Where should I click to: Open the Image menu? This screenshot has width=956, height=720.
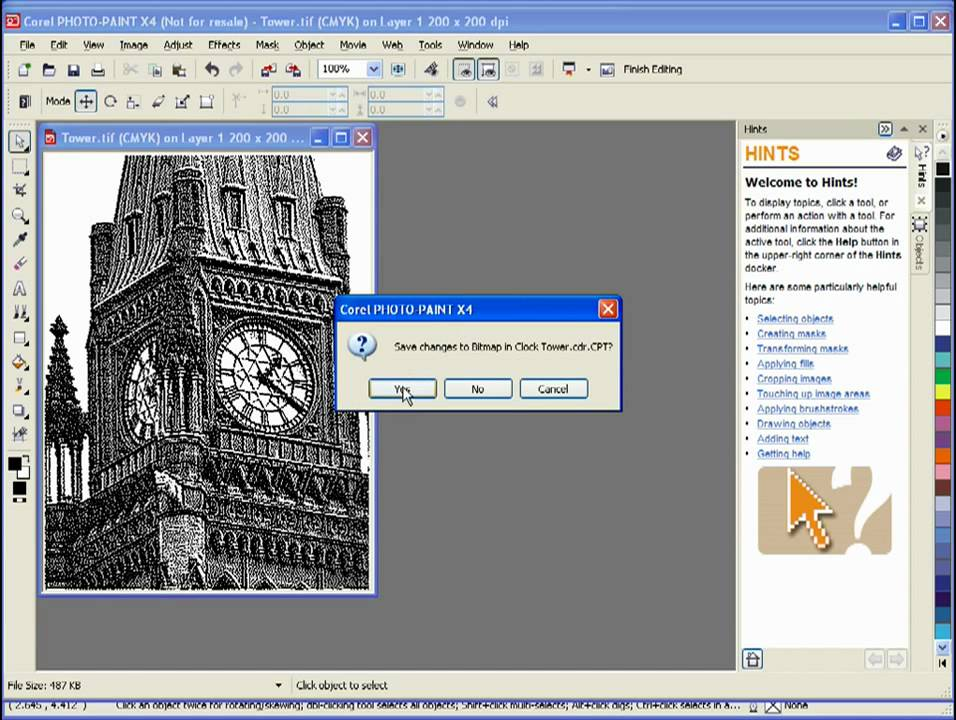(x=134, y=45)
